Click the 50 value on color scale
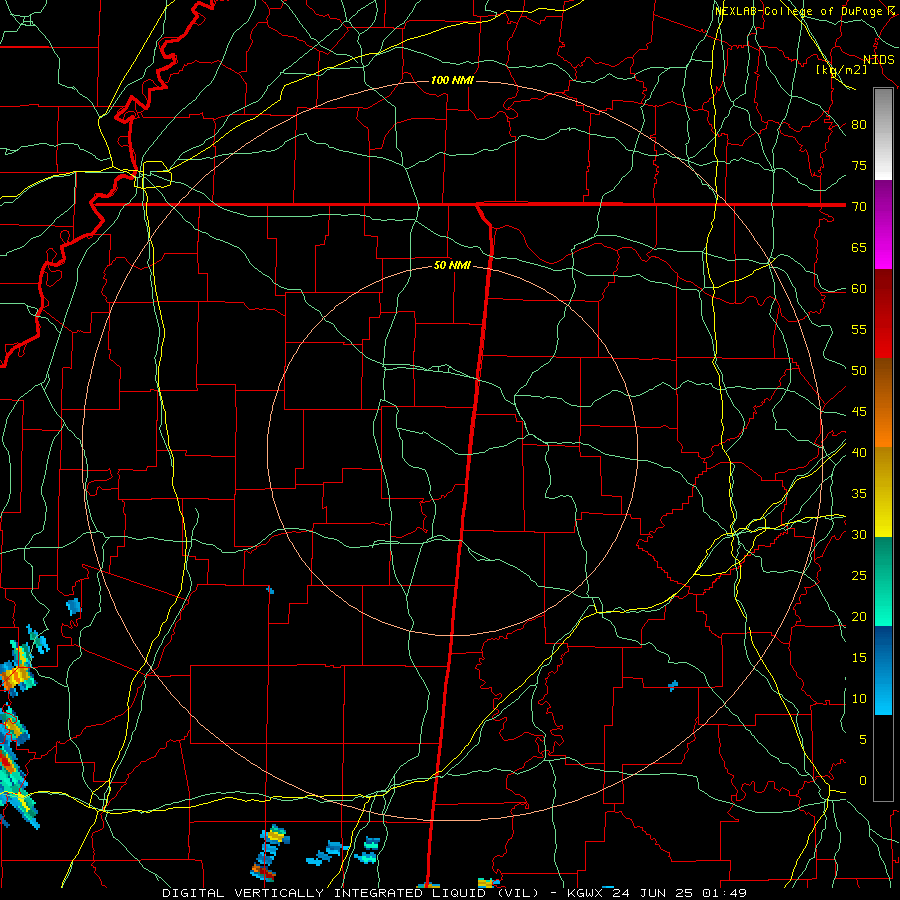Screen dimensions: 900x900 (x=859, y=371)
